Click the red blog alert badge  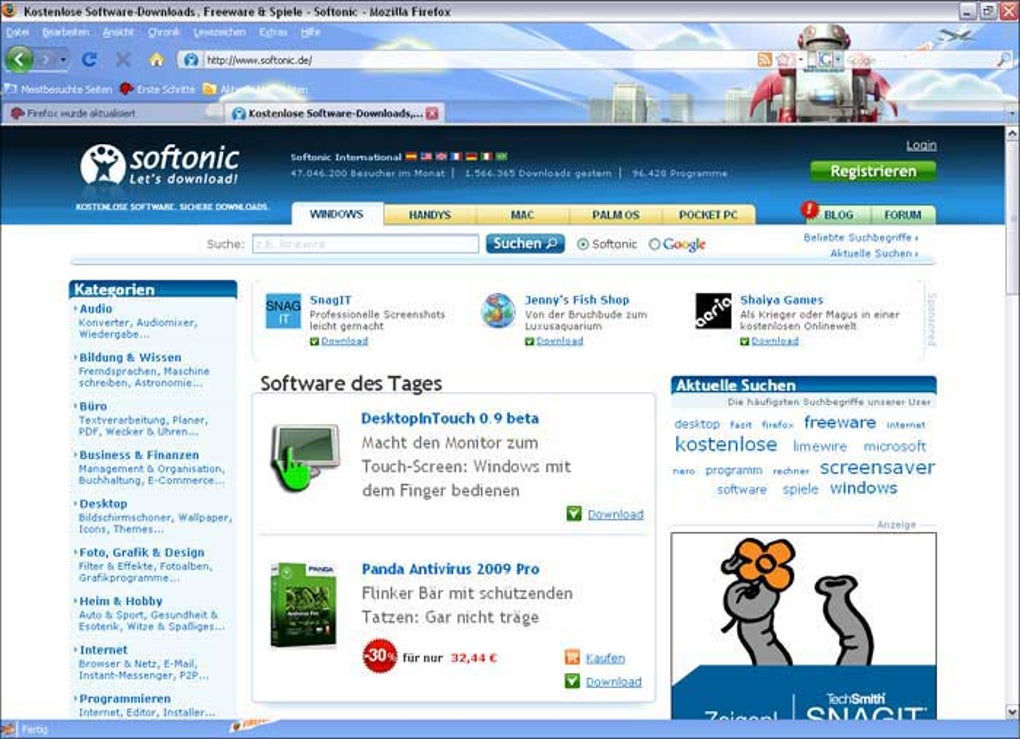[809, 209]
